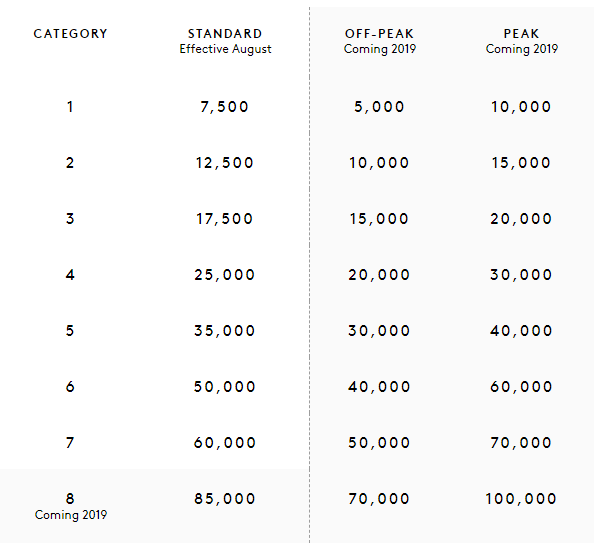603x543 pixels.
Task: Select the Off-Peak 5,000 points cell
Action: tap(379, 107)
